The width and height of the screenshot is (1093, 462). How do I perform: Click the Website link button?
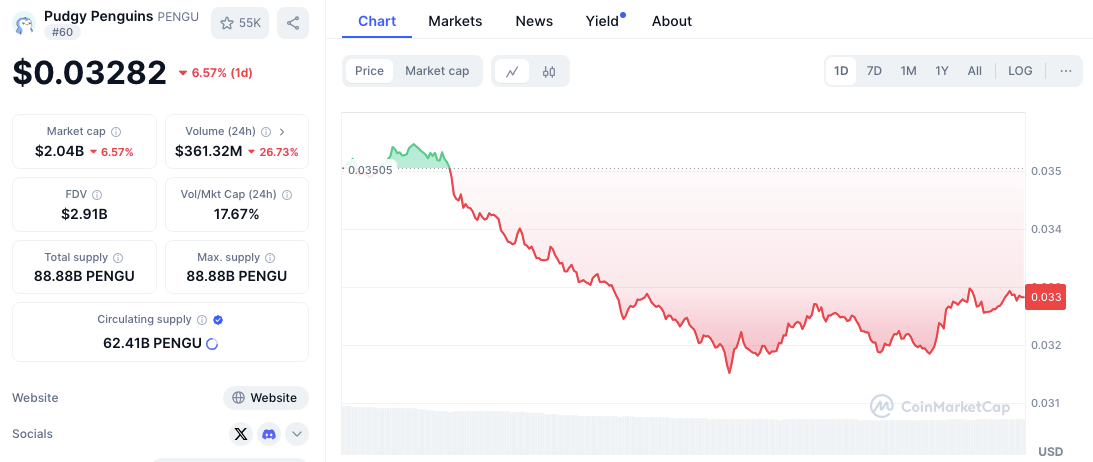click(265, 398)
